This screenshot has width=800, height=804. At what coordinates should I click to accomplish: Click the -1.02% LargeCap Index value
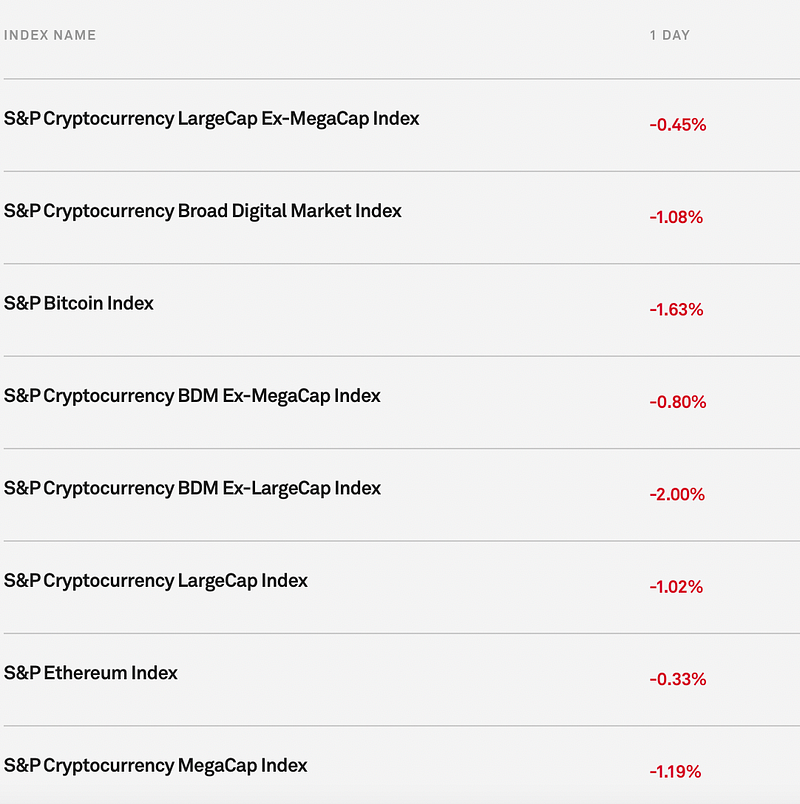[676, 587]
